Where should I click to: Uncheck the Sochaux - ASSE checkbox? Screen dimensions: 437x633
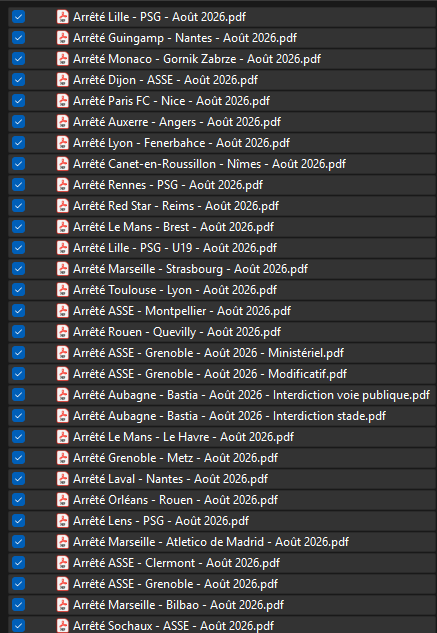click(x=18, y=625)
